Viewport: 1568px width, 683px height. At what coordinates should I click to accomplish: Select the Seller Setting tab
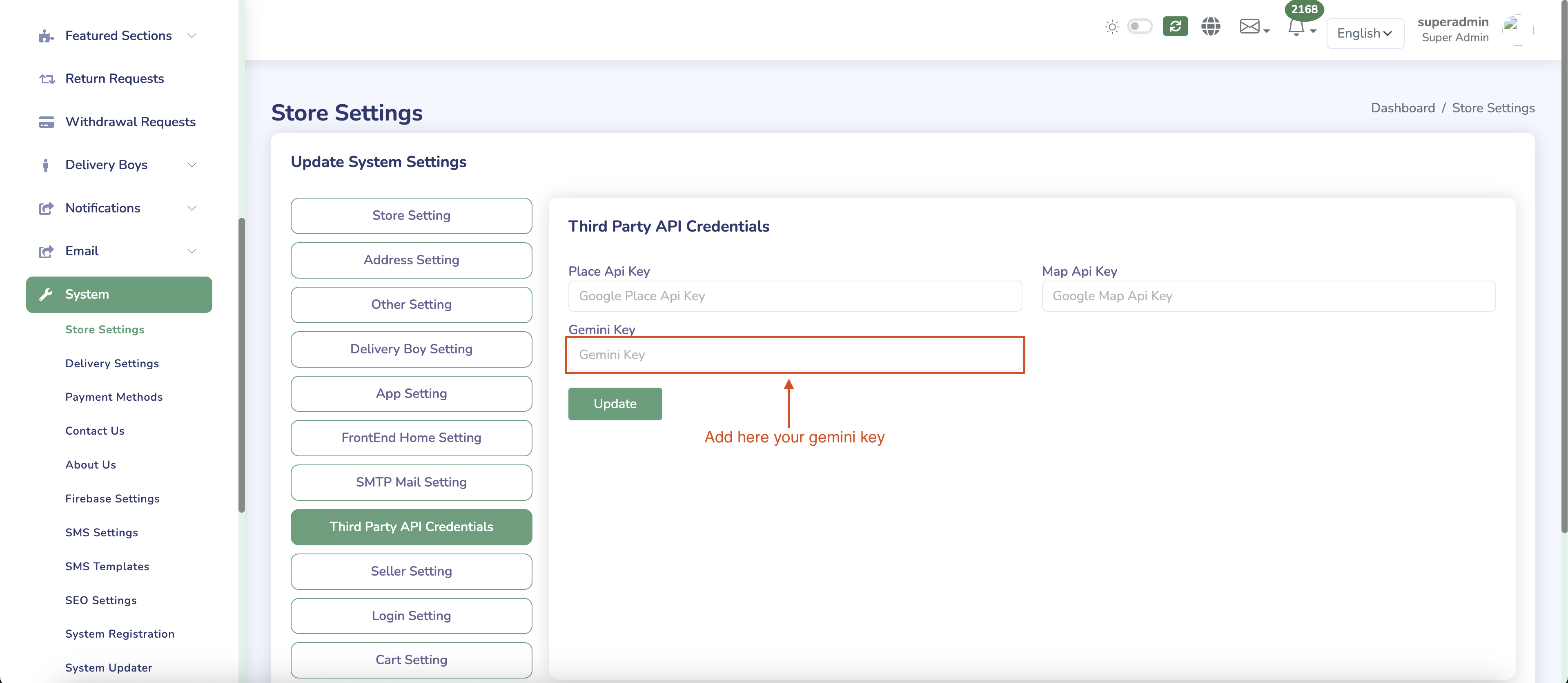tap(411, 571)
